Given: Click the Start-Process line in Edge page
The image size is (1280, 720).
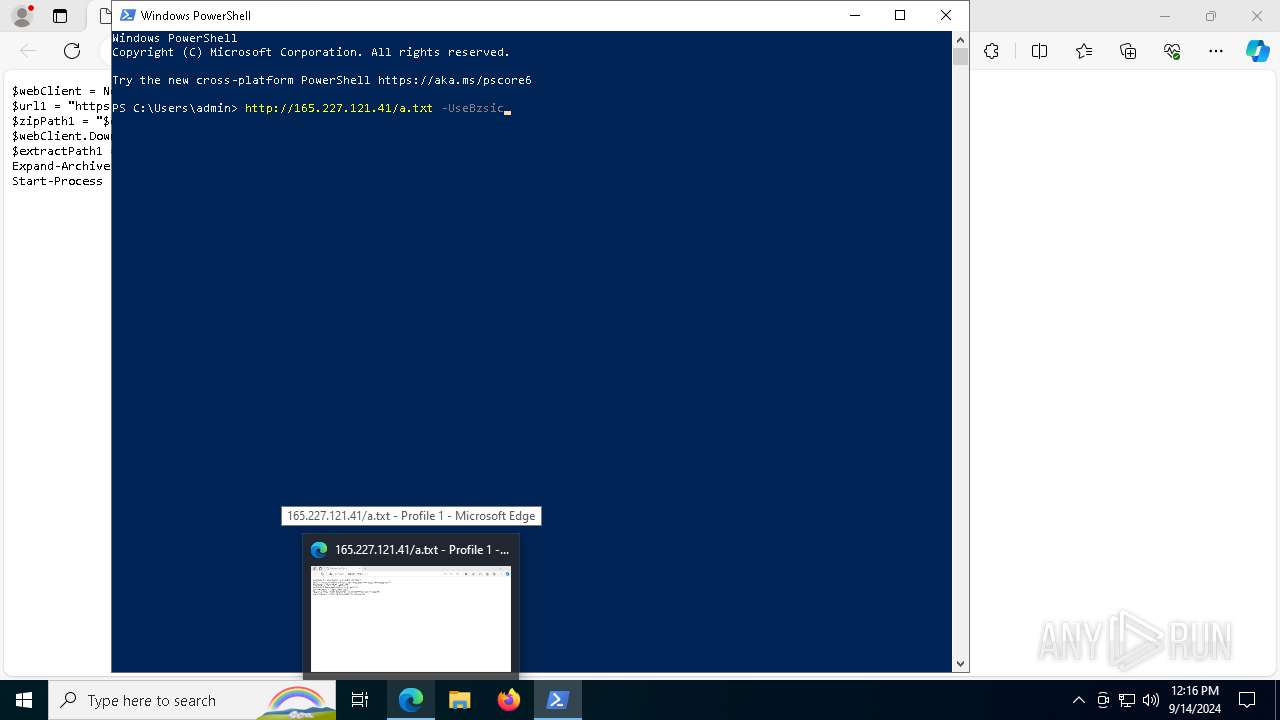Looking at the screenshot, I should 57,181.
